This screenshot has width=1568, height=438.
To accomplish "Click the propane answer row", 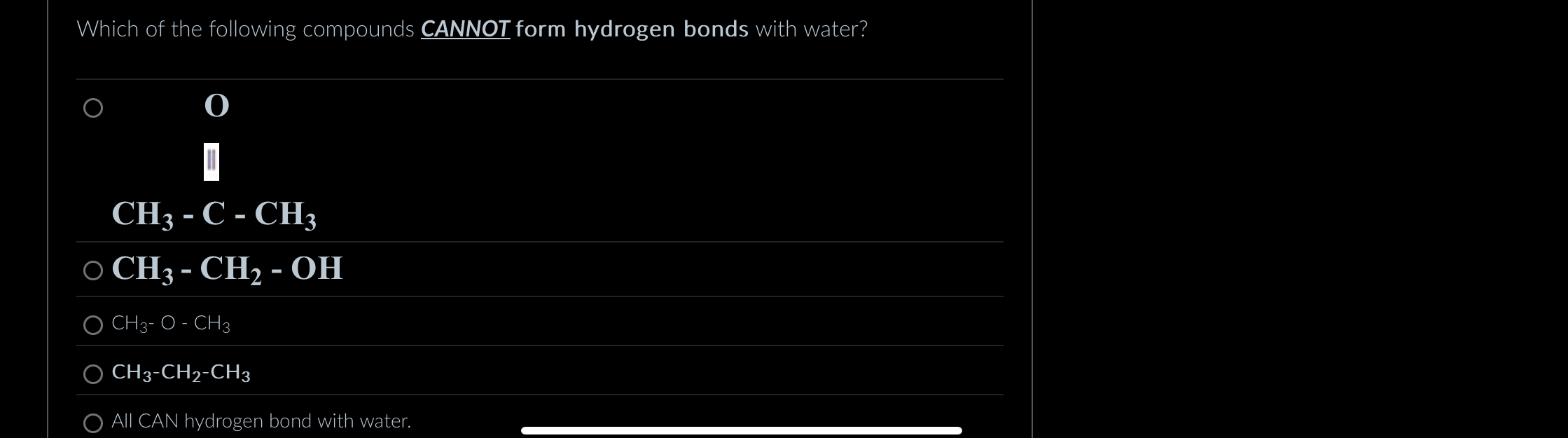I will (x=181, y=373).
